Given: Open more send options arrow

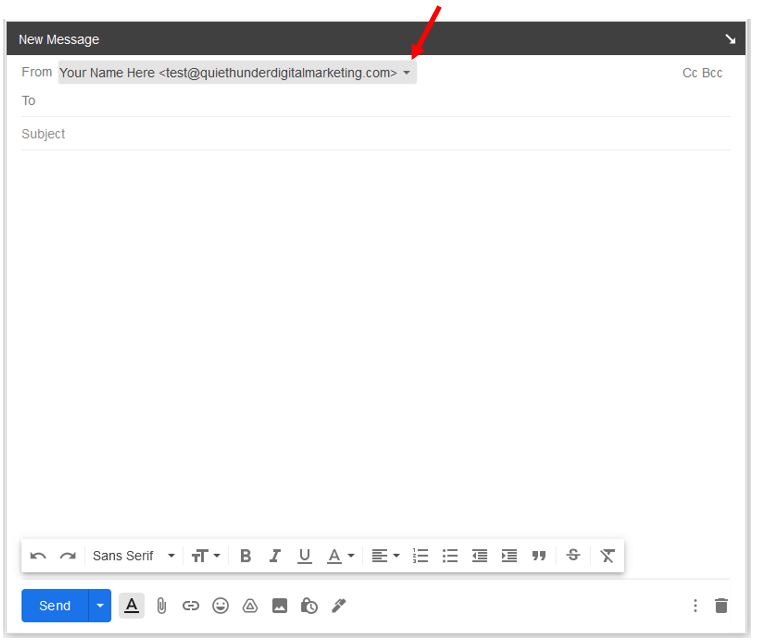Looking at the screenshot, I should (100, 606).
